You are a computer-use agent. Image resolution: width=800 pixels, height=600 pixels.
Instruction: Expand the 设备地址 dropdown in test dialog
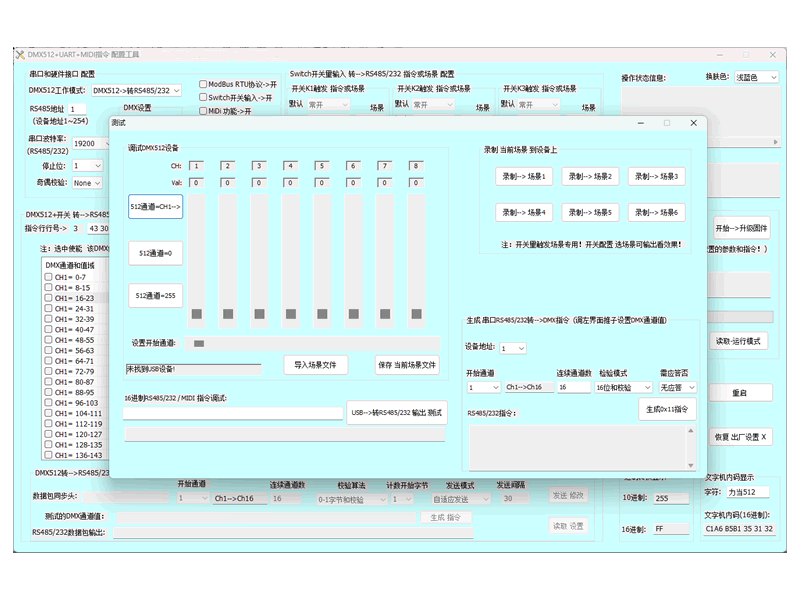pyautogui.click(x=513, y=348)
